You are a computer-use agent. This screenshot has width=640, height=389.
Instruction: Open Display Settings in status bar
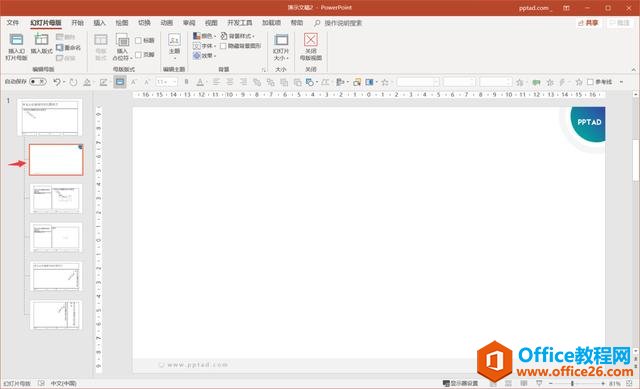pyautogui.click(x=460, y=383)
